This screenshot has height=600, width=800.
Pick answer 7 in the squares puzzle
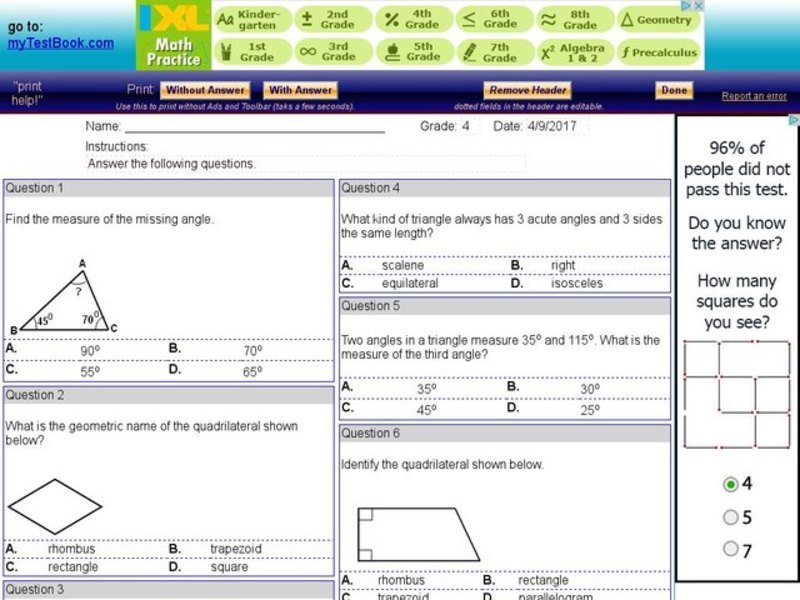pos(730,549)
